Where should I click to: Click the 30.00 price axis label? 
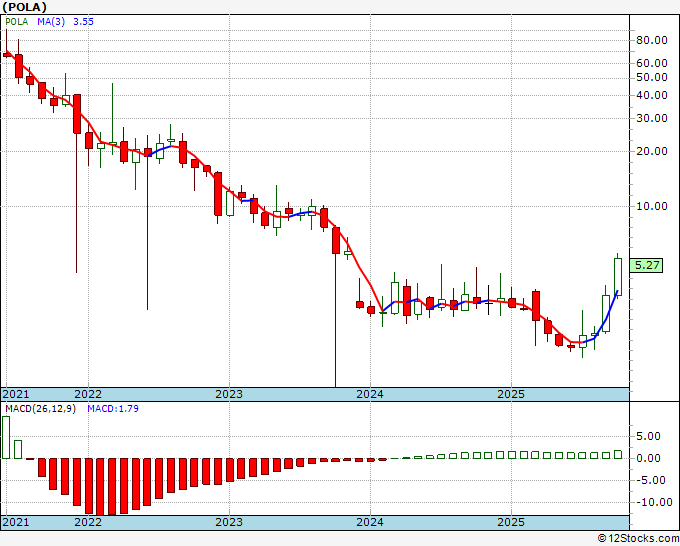click(652, 118)
